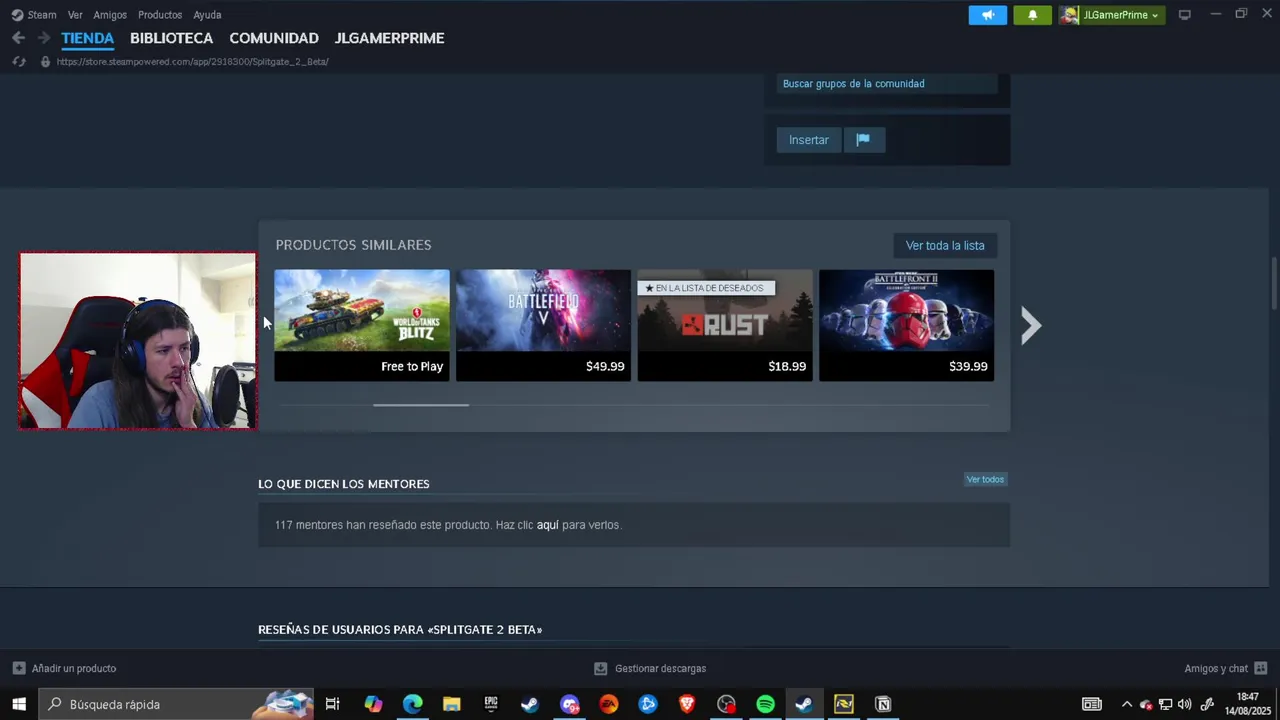This screenshot has height=720, width=1280.
Task: Open the Steam menu
Action: pos(34,15)
